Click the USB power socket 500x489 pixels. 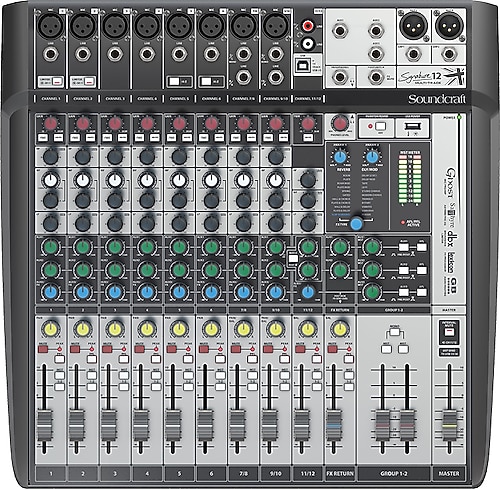coord(413,127)
